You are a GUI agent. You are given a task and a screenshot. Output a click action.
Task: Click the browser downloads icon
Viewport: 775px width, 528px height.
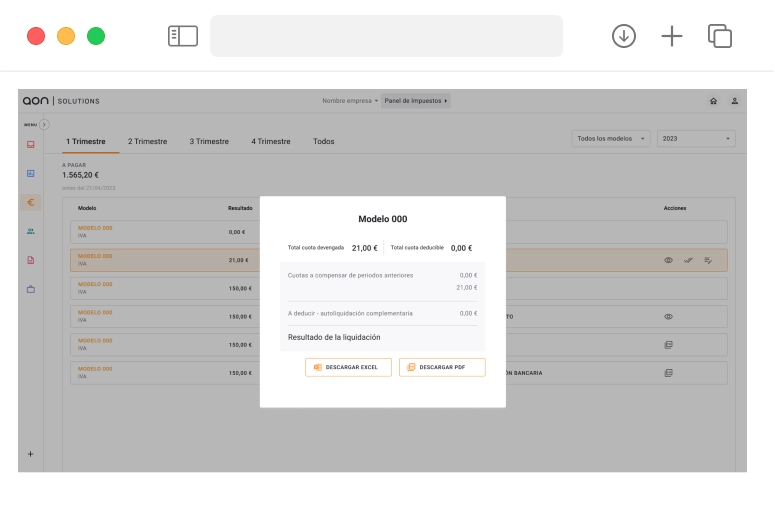(624, 36)
